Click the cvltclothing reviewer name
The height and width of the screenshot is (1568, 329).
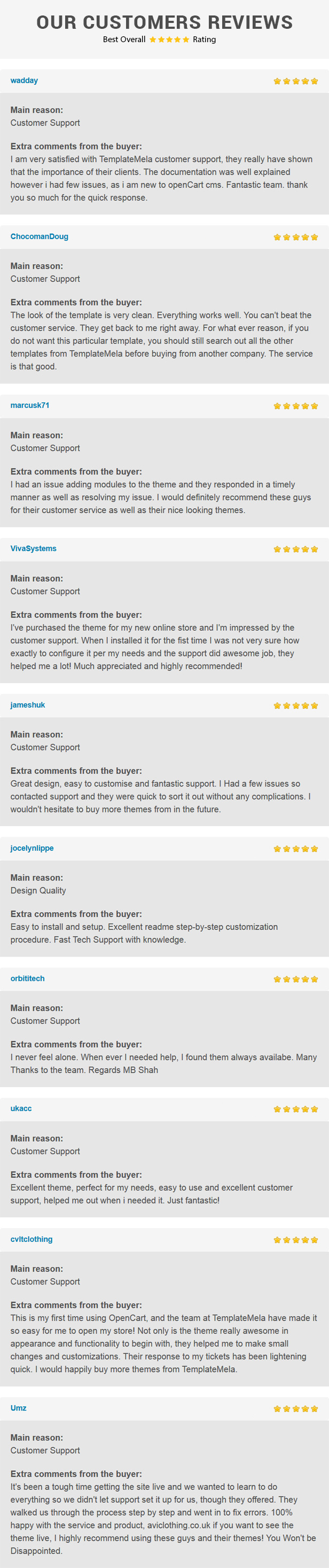coord(31,1239)
